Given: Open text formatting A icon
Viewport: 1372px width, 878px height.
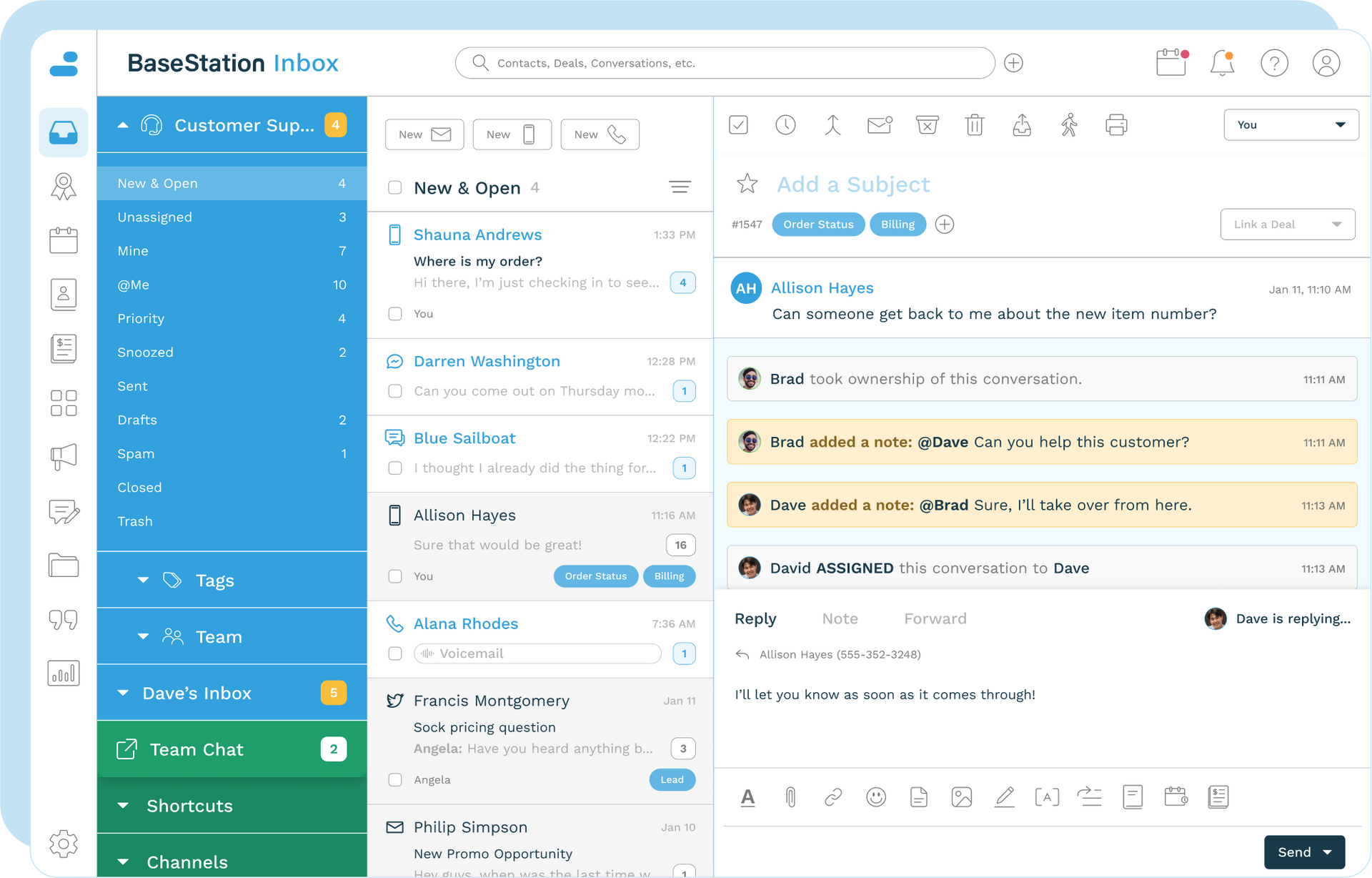Looking at the screenshot, I should [747, 796].
